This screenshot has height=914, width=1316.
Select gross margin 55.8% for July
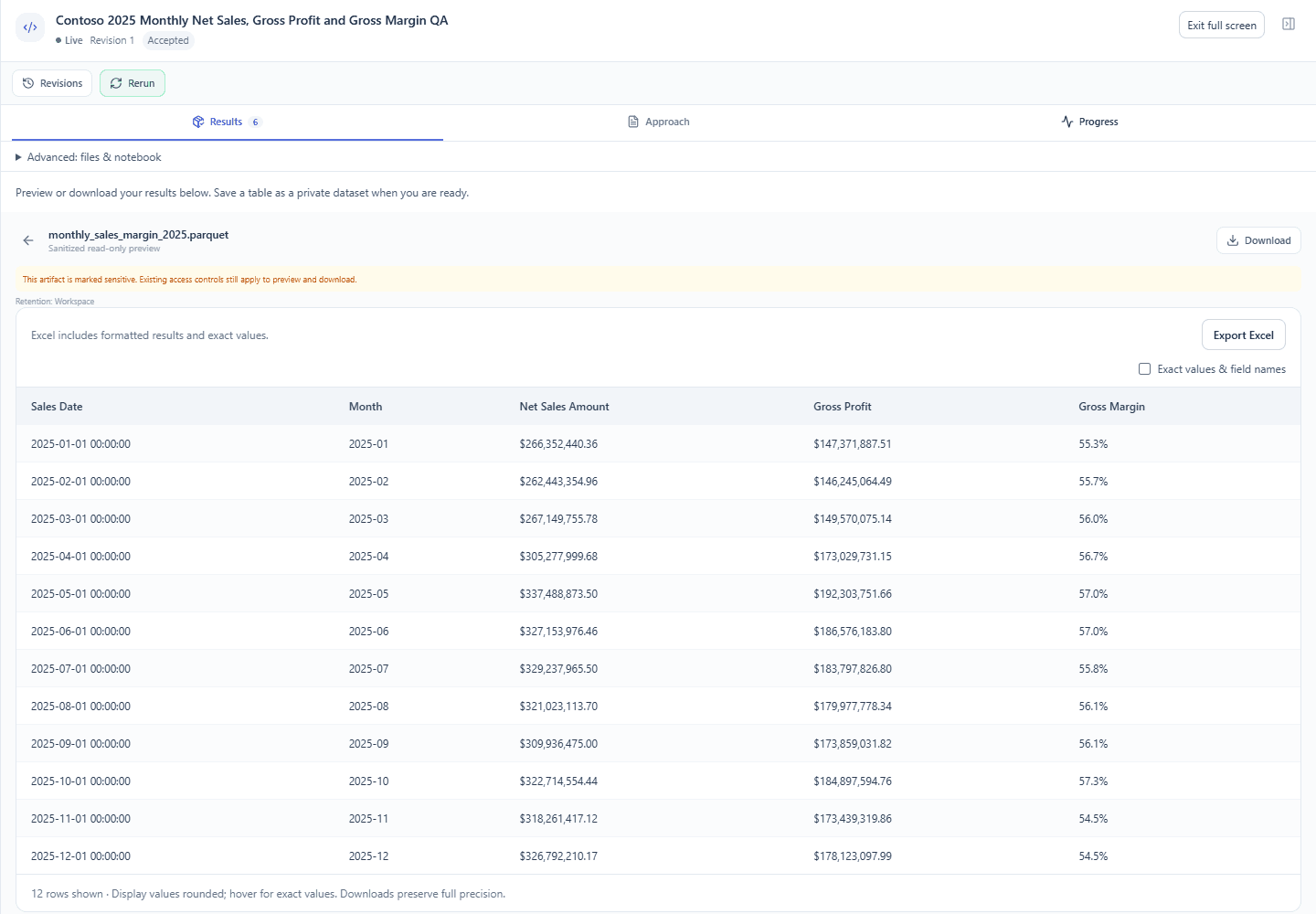[x=1093, y=669]
